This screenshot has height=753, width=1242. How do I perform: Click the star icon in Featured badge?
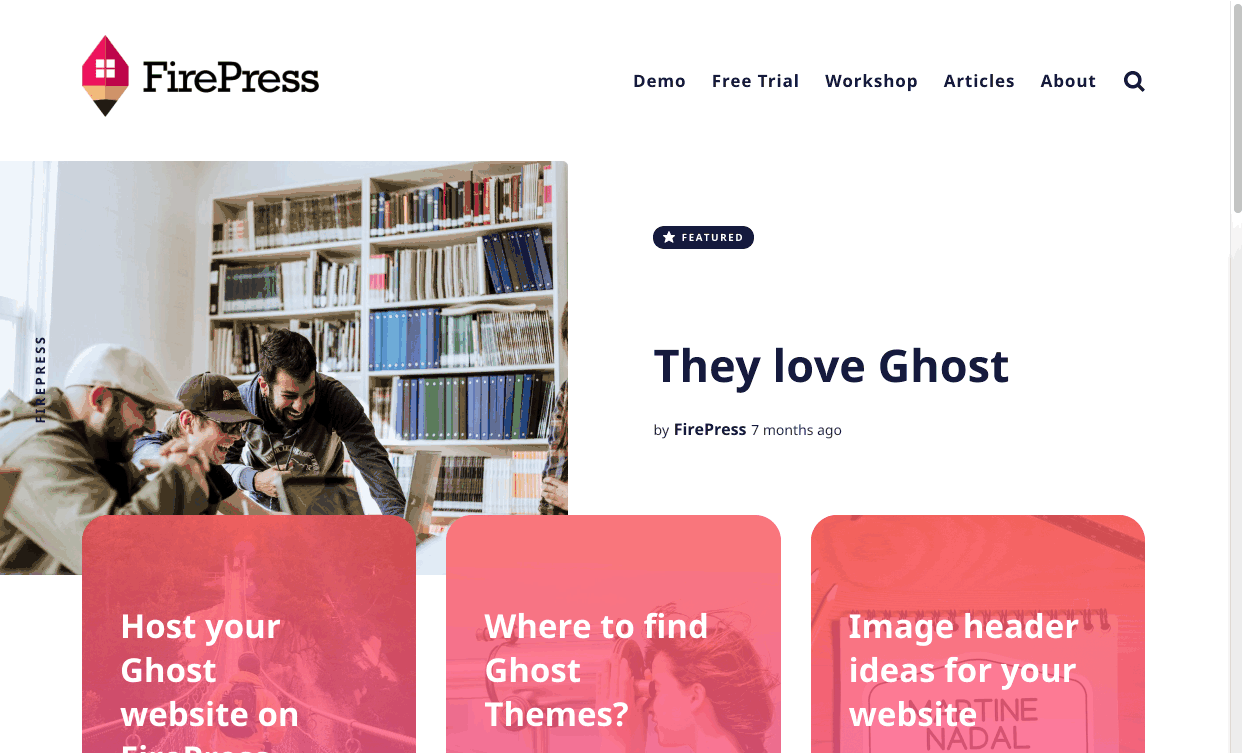669,238
